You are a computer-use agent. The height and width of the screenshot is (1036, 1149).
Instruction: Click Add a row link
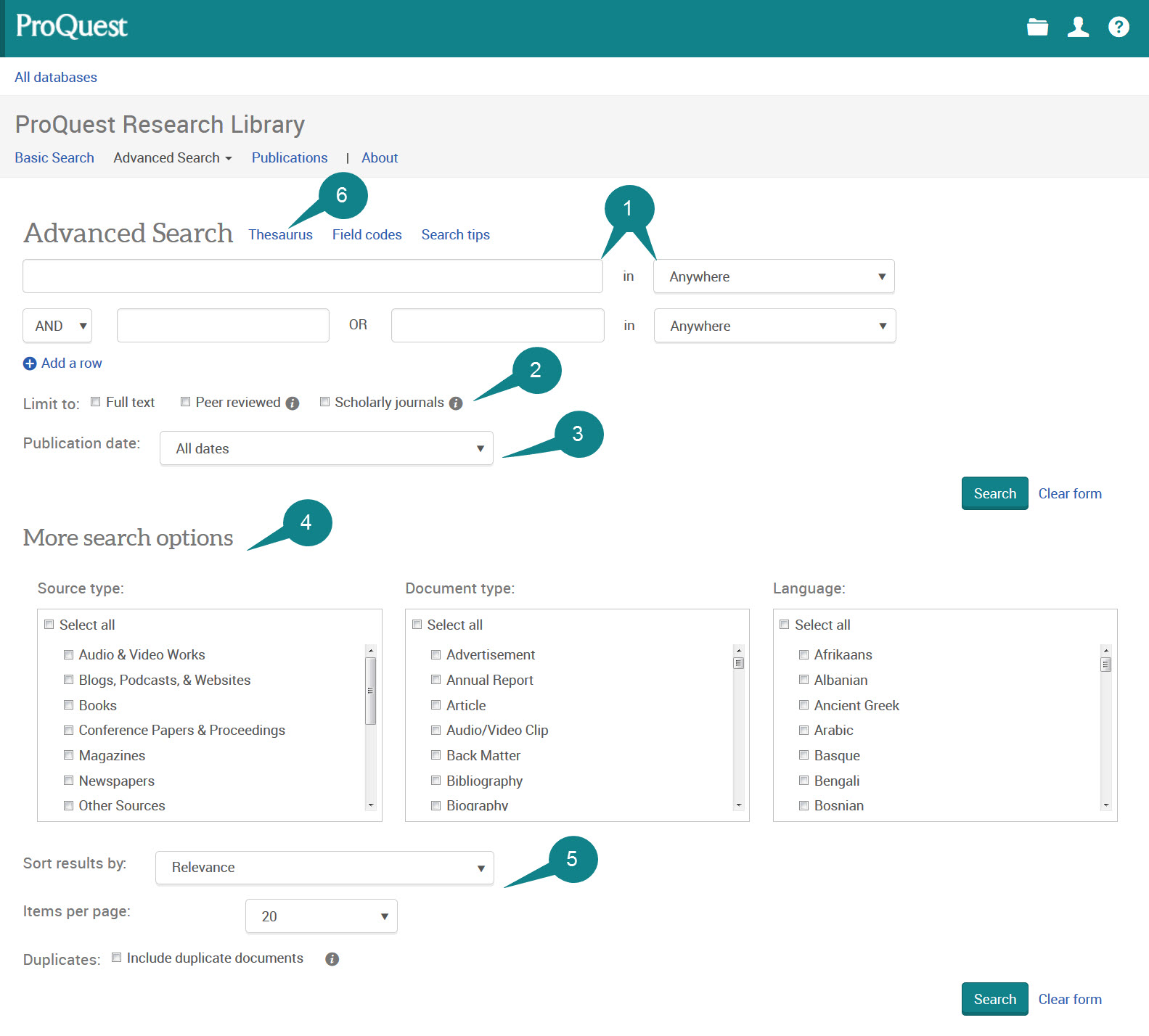(71, 363)
